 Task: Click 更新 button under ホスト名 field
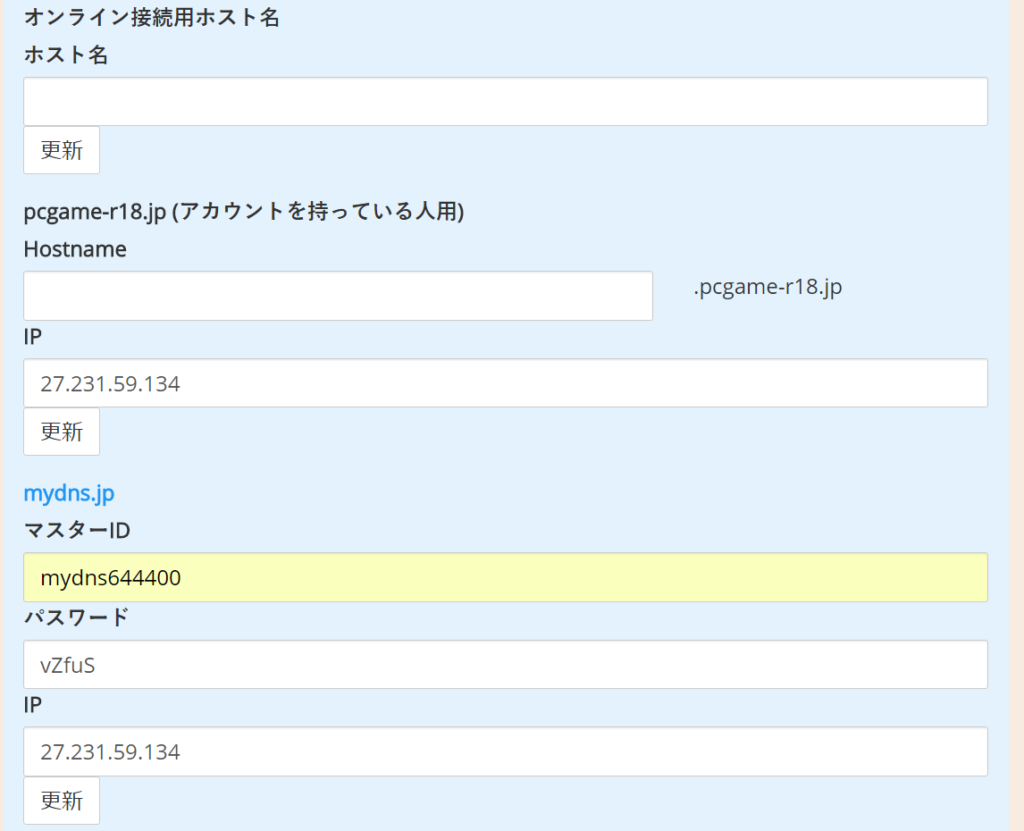tap(61, 150)
